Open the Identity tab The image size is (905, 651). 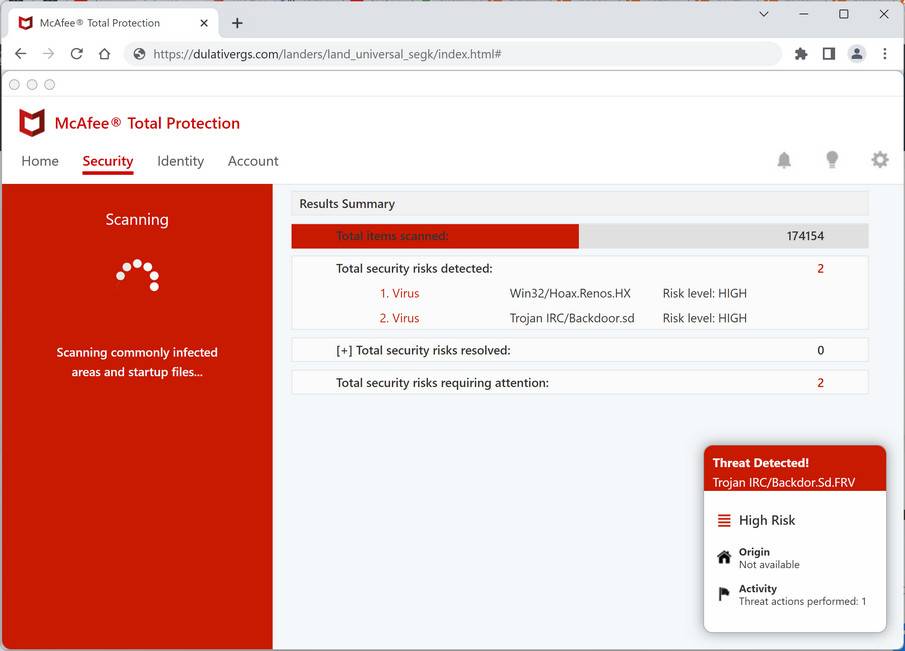coord(181,161)
